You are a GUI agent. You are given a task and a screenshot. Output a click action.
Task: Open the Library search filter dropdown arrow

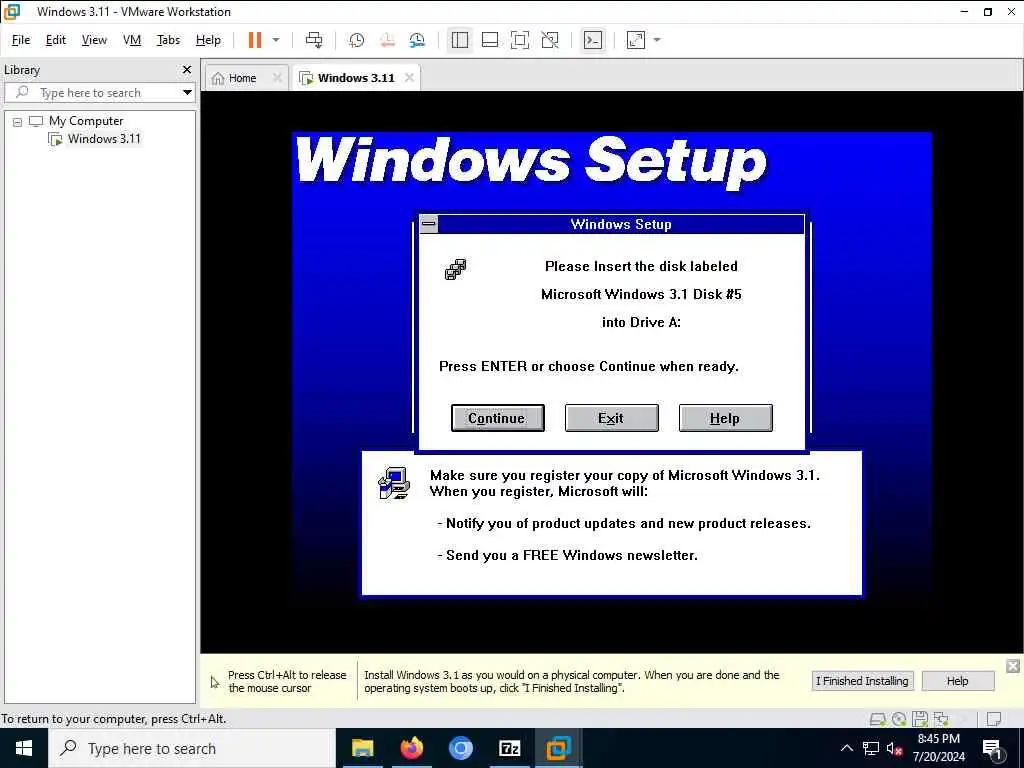click(187, 93)
